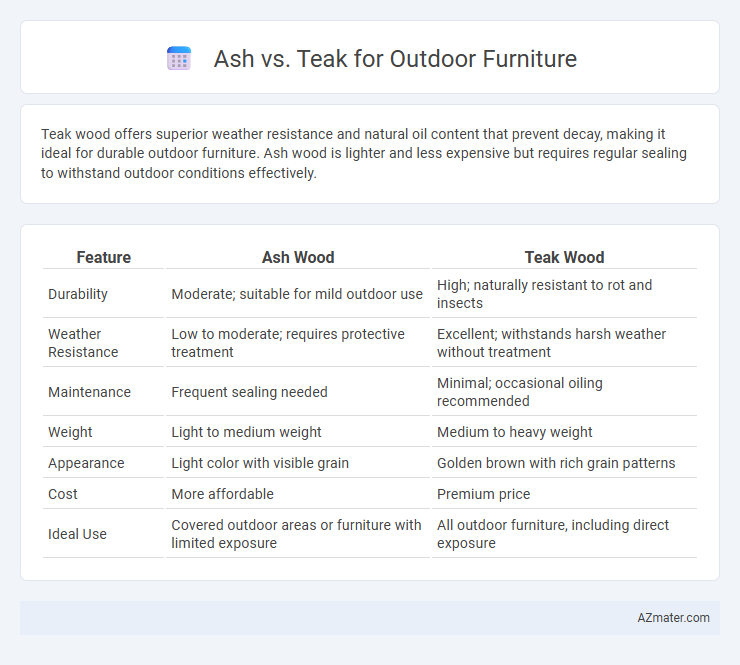
Task: Click 'Covered outdoor areas or furniture' cell
Action: click(296, 534)
